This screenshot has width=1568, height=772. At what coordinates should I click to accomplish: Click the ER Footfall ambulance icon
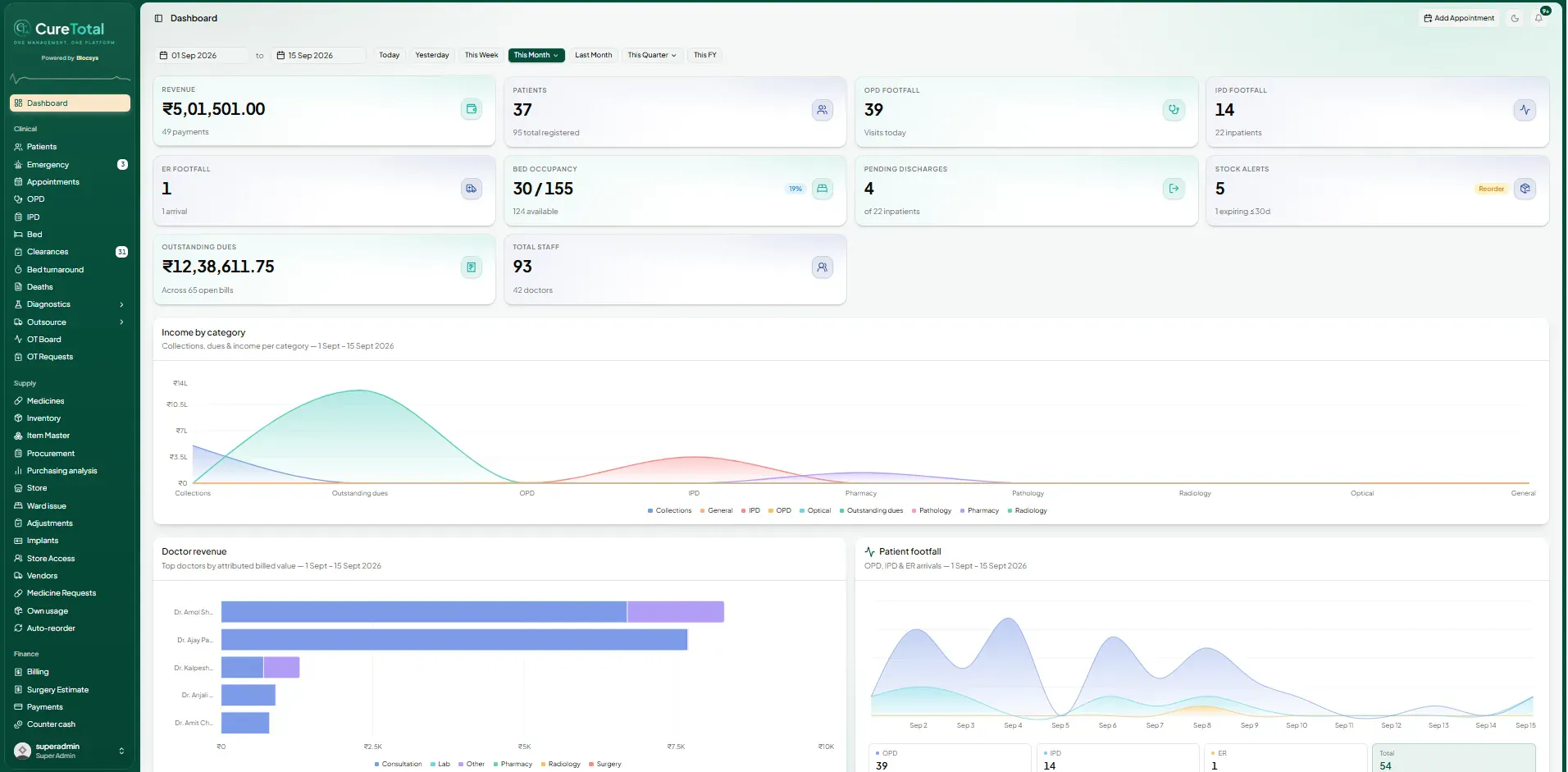pos(472,189)
